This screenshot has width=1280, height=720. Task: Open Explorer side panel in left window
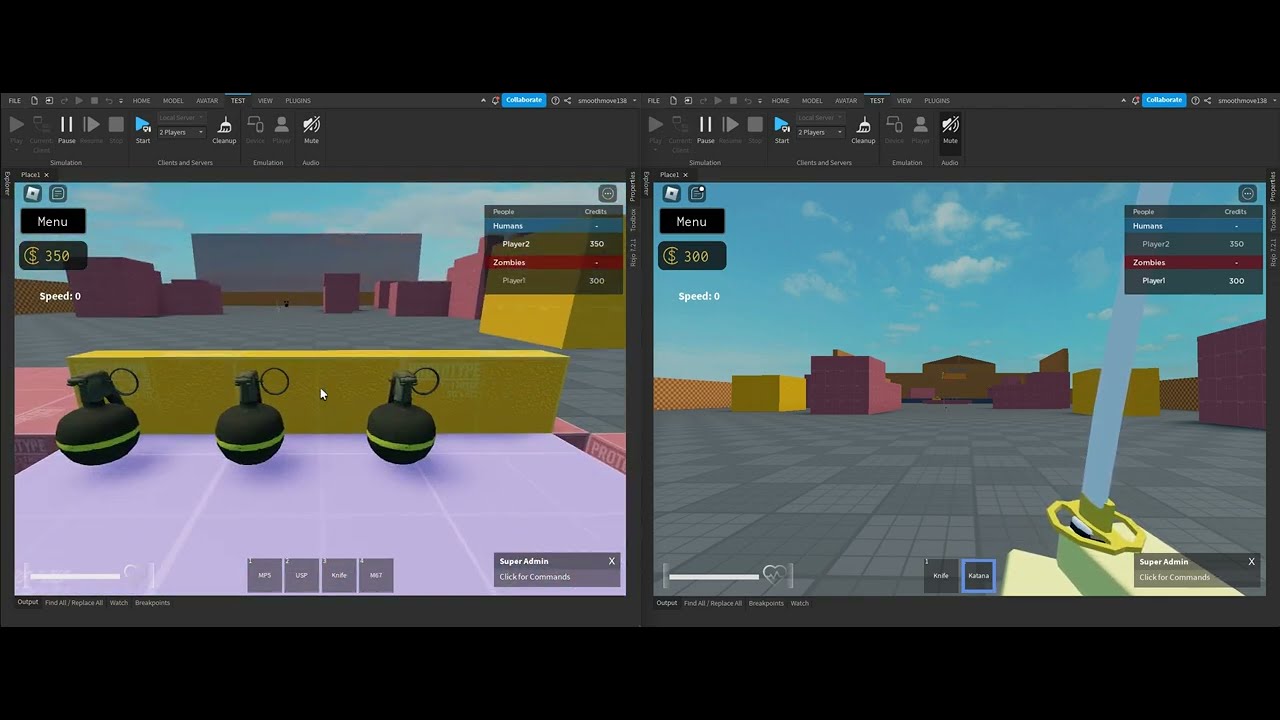pyautogui.click(x=7, y=183)
